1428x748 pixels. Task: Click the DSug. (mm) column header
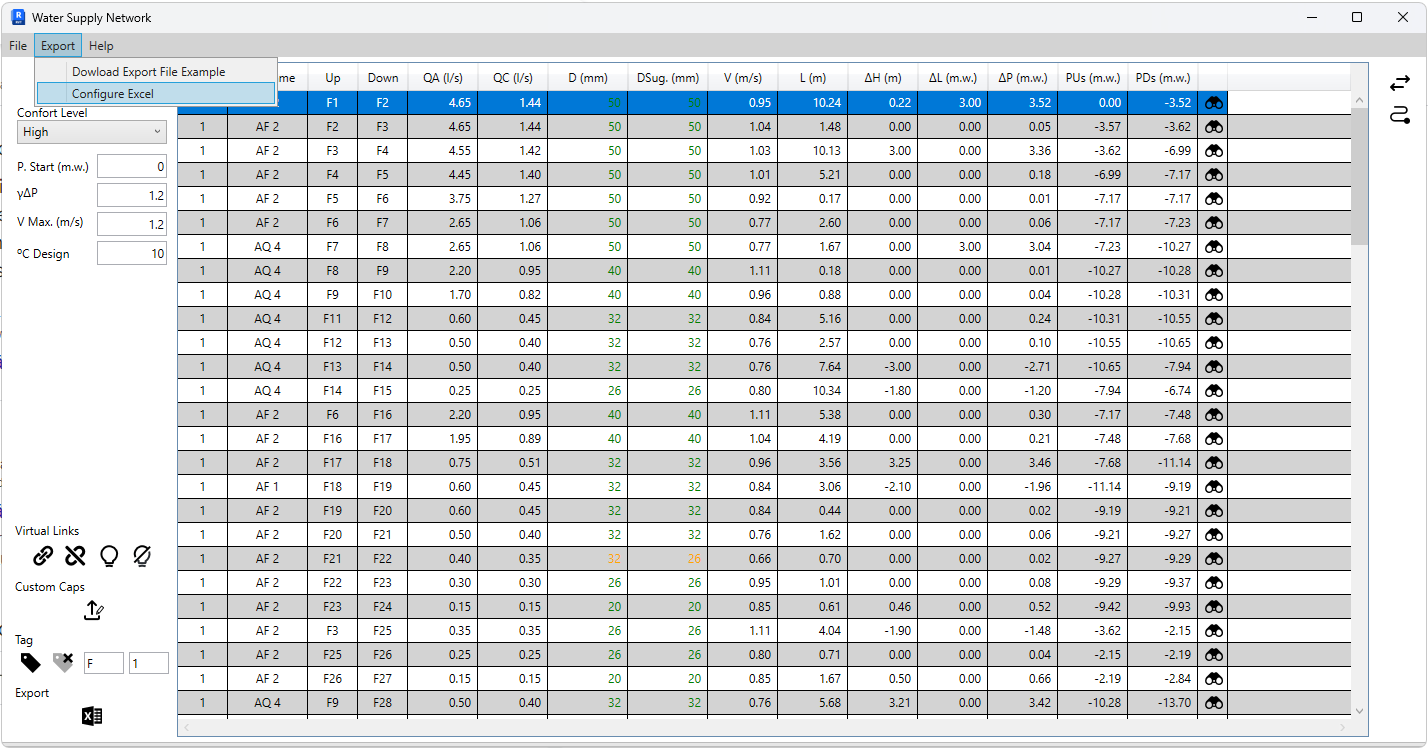coord(667,78)
